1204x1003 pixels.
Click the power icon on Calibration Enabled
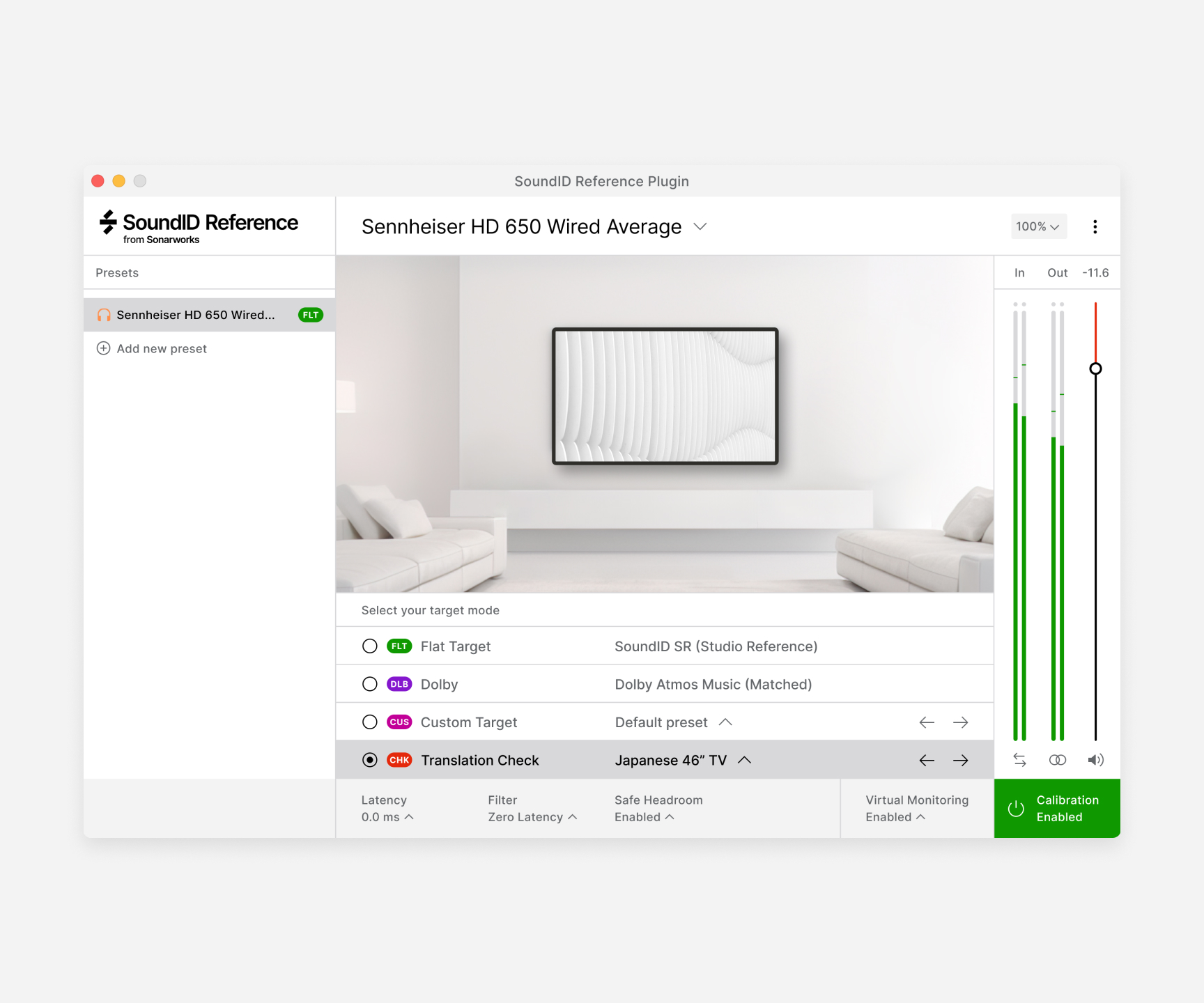coord(1016,809)
